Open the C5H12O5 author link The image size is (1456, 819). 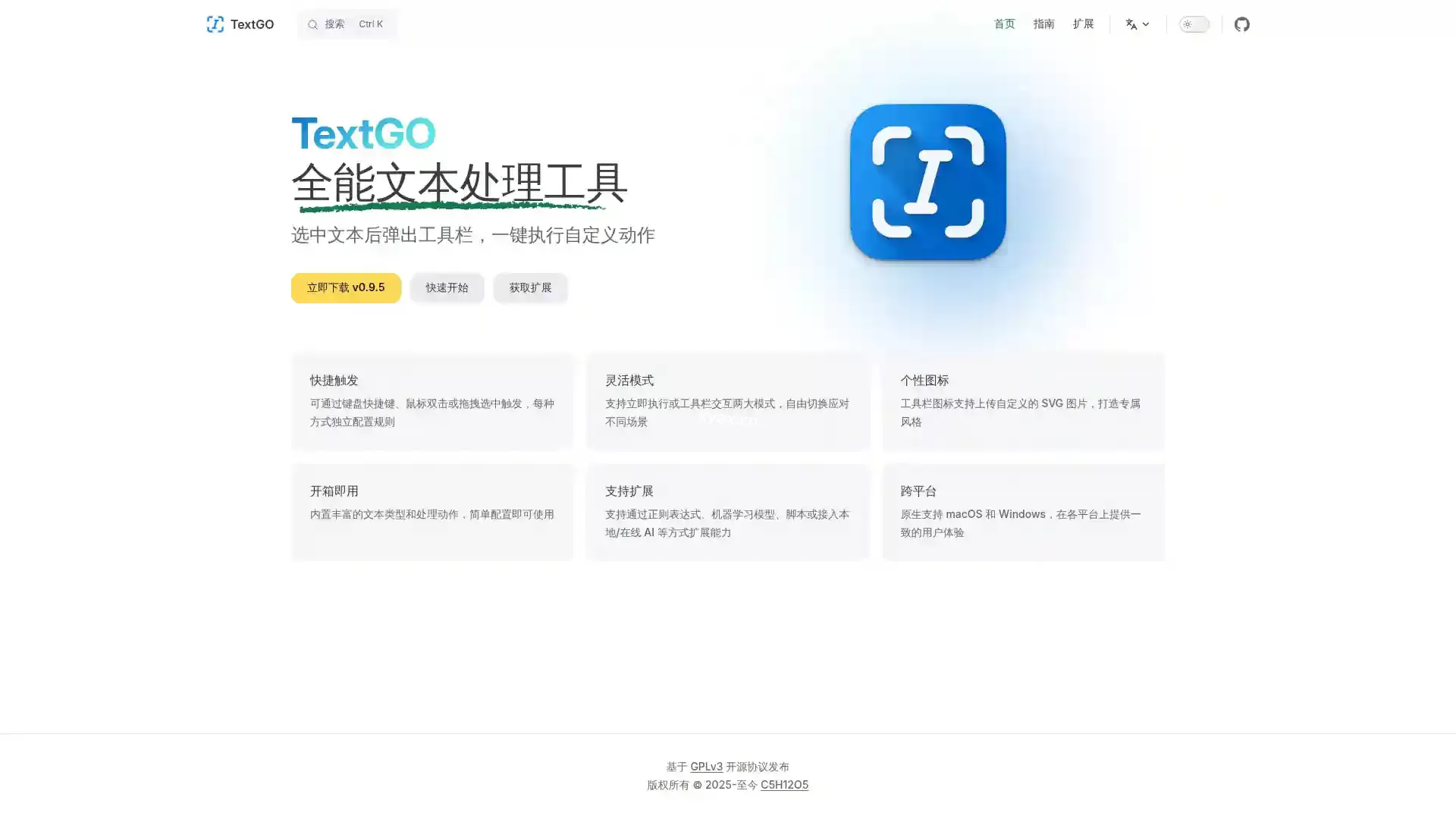[784, 785]
